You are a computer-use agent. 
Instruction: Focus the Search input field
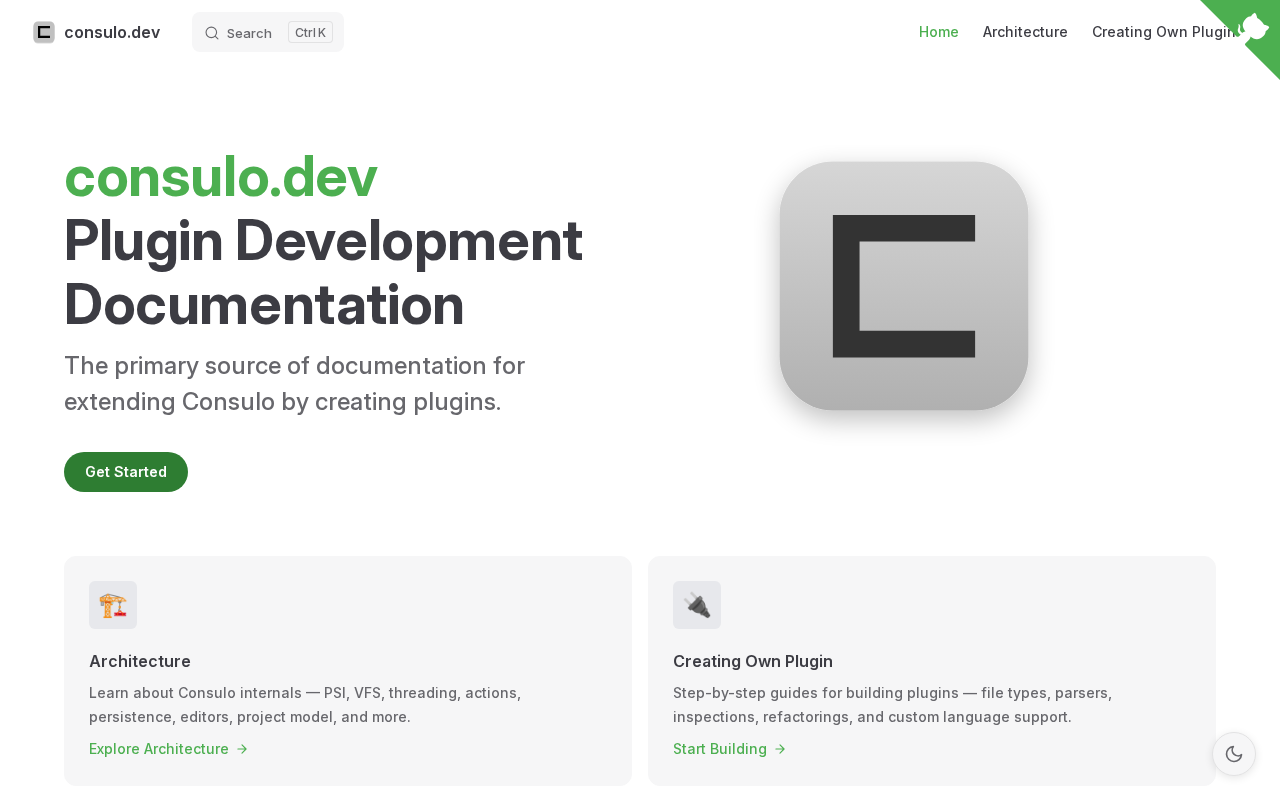(x=249, y=33)
